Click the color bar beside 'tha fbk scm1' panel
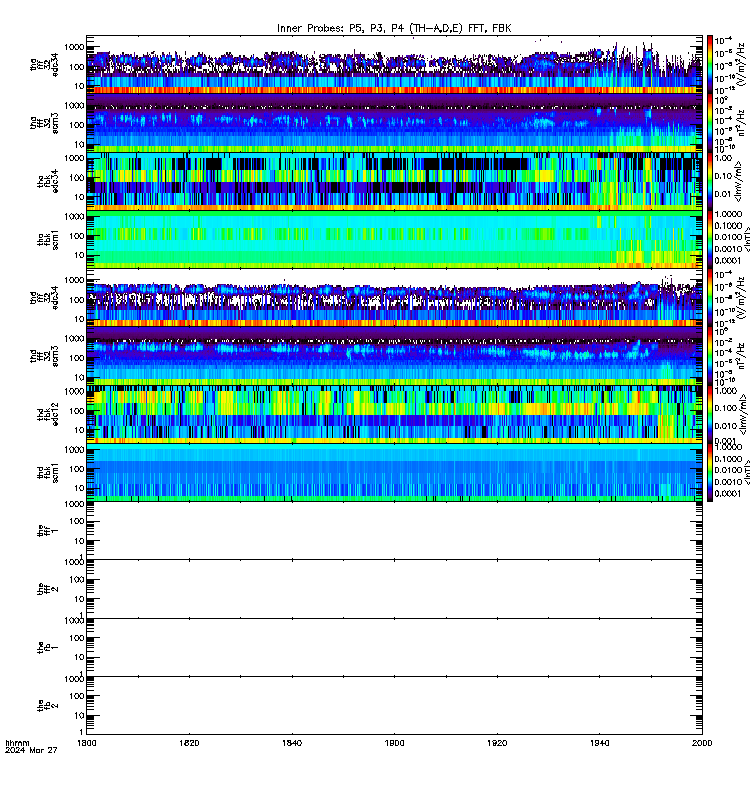The image size is (750, 800). (x=710, y=240)
